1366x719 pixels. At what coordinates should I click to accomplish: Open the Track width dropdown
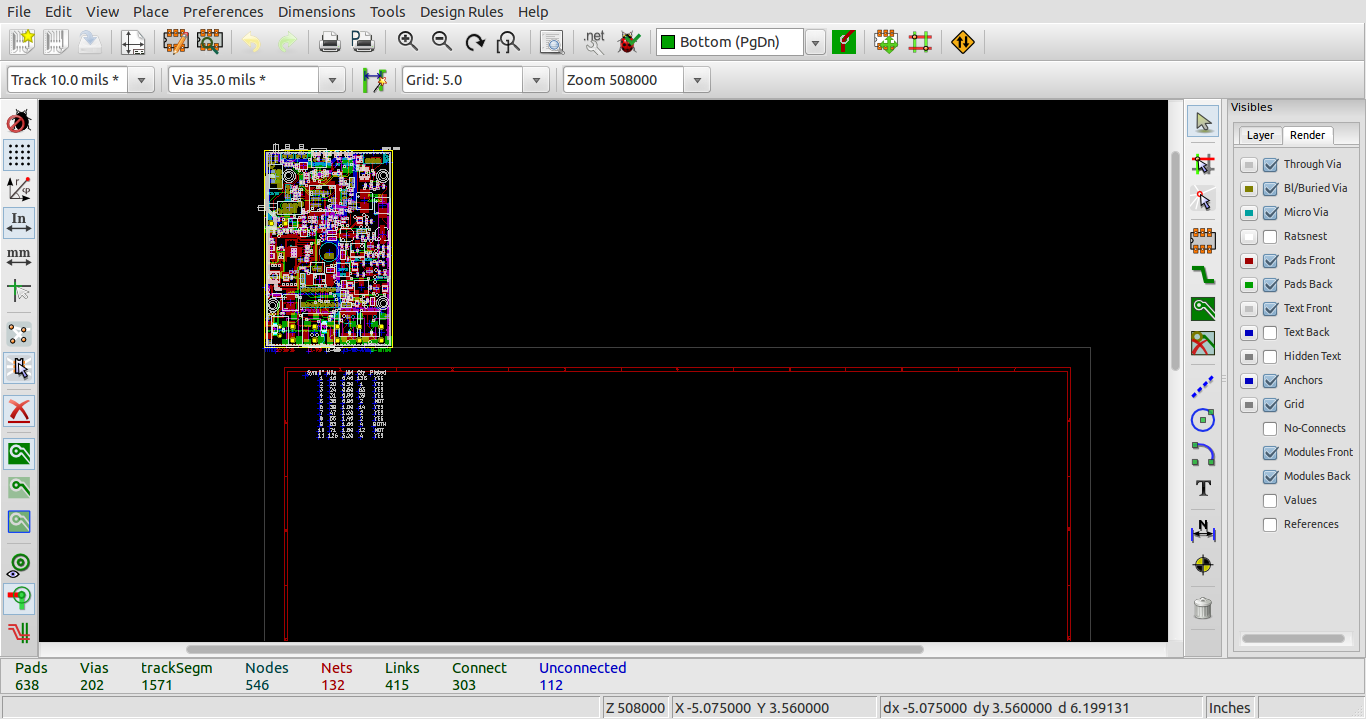[140, 79]
